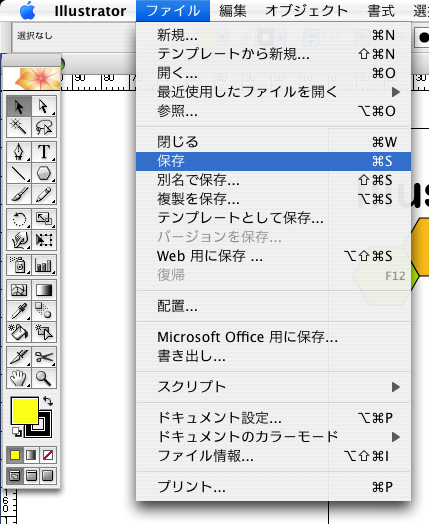Select the Column Graph tool

pyautogui.click(x=44, y=265)
